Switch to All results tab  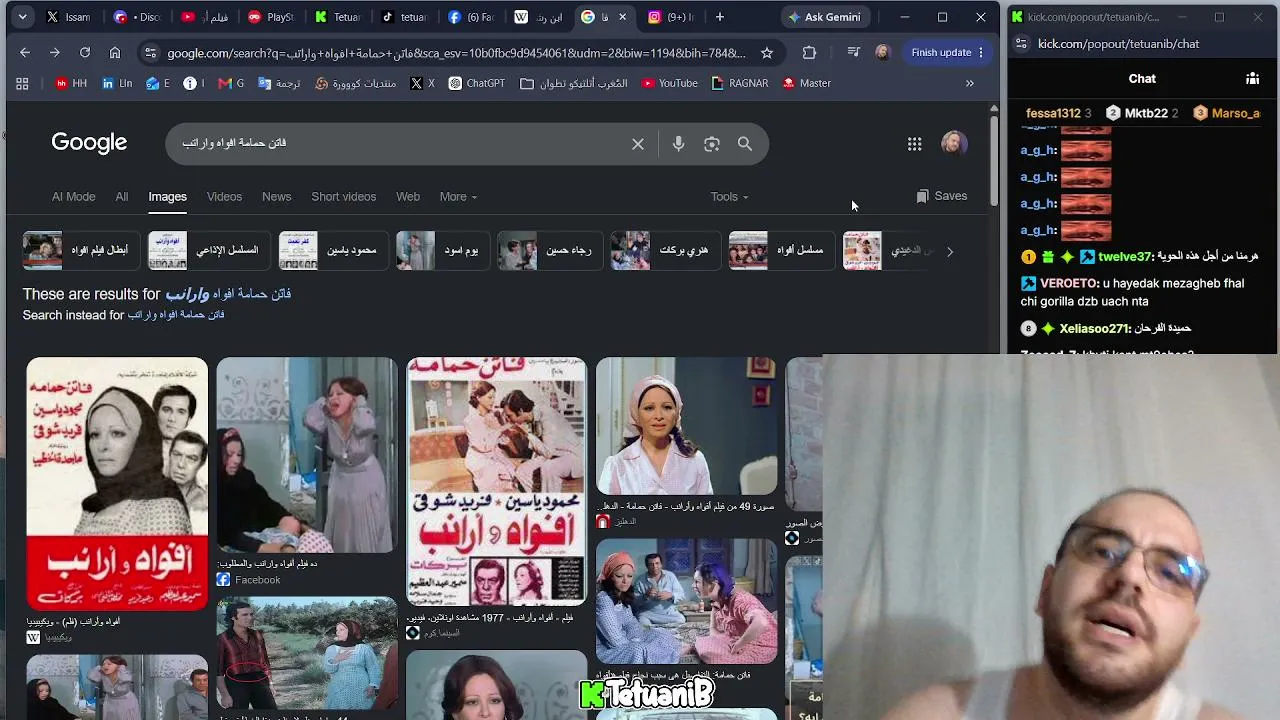click(122, 197)
